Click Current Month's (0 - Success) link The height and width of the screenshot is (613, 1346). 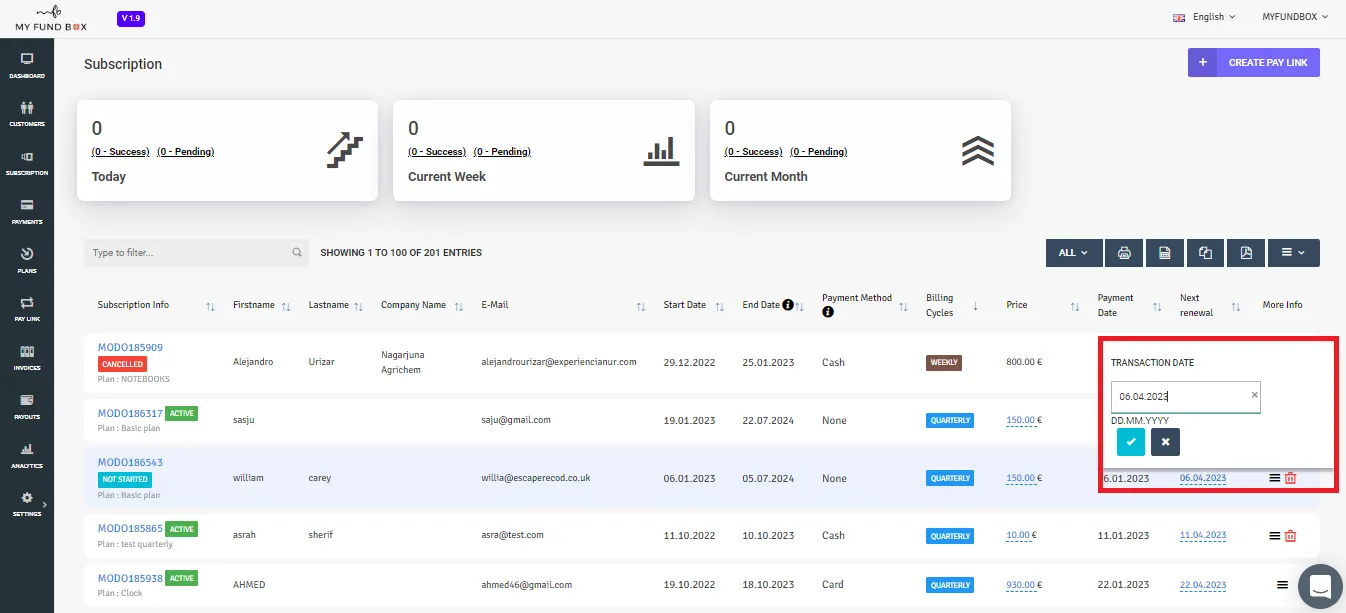coord(754,152)
